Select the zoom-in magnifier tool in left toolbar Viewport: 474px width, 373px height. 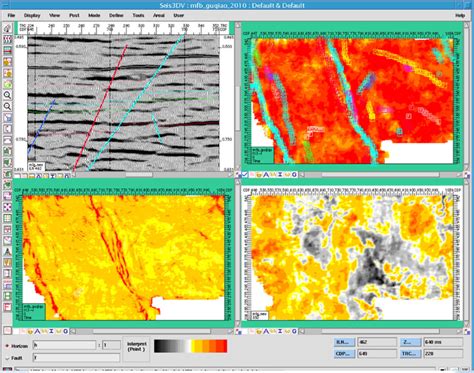pos(7,95)
